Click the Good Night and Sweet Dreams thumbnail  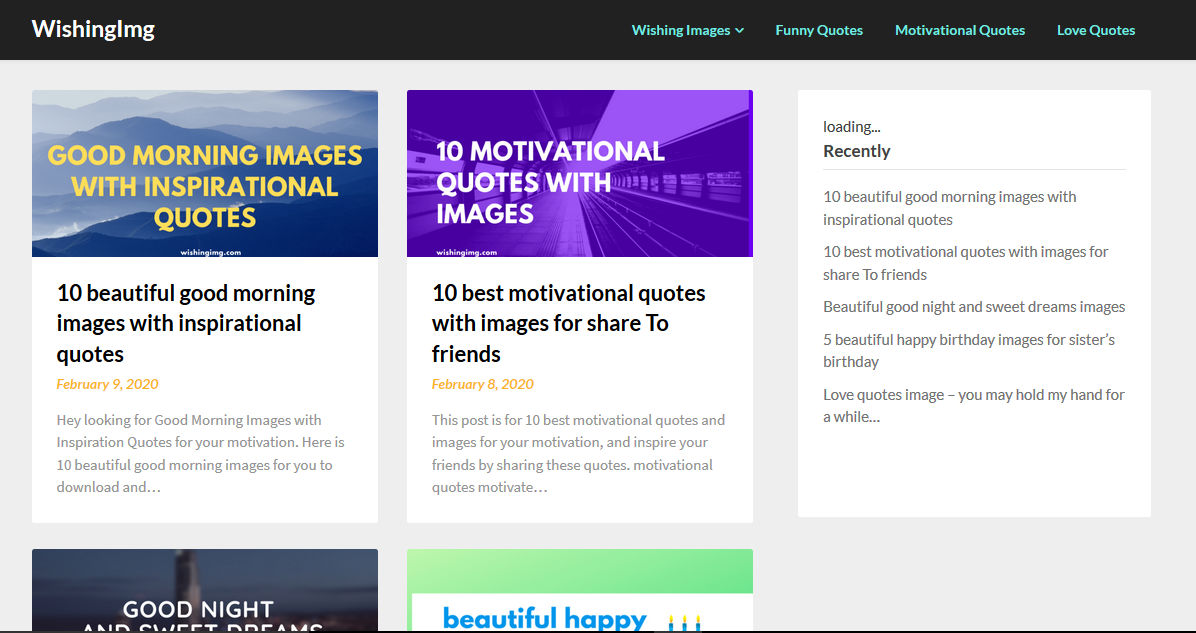(205, 590)
